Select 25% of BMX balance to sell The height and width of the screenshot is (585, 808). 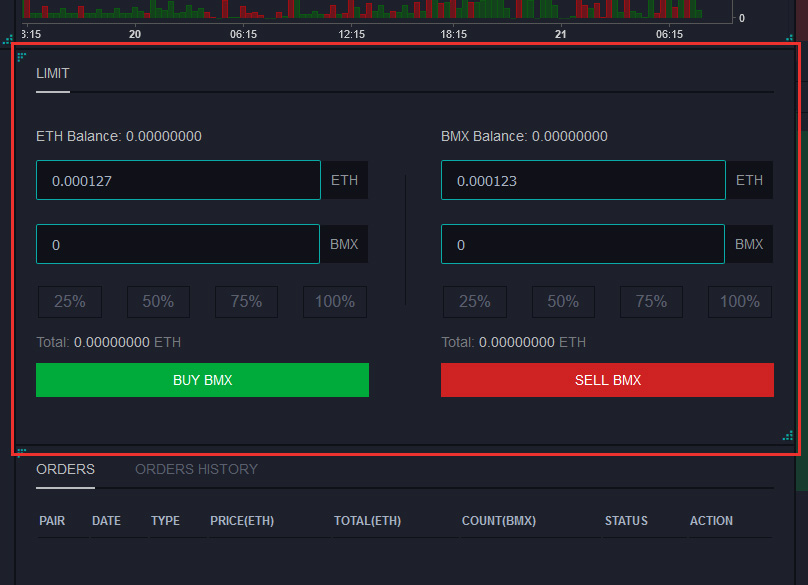click(x=474, y=302)
